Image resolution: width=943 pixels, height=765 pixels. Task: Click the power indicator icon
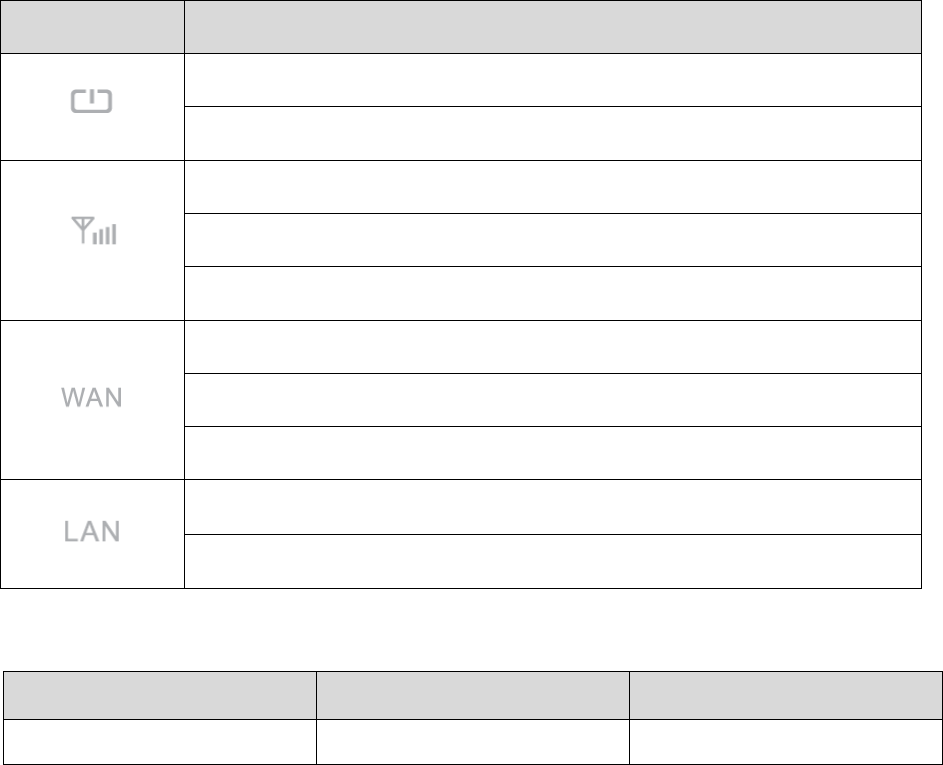92,102
